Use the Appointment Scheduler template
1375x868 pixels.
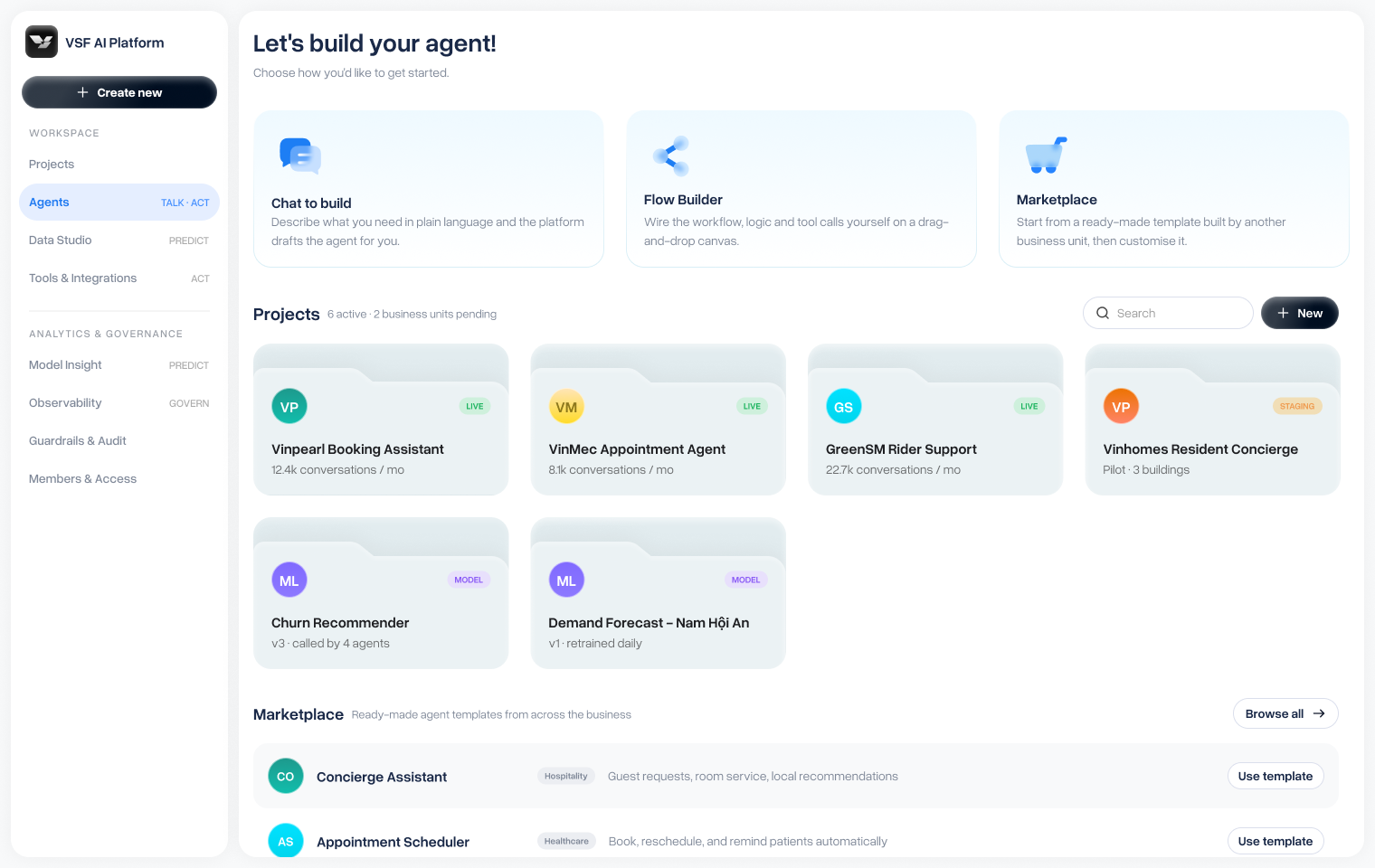tap(1275, 841)
